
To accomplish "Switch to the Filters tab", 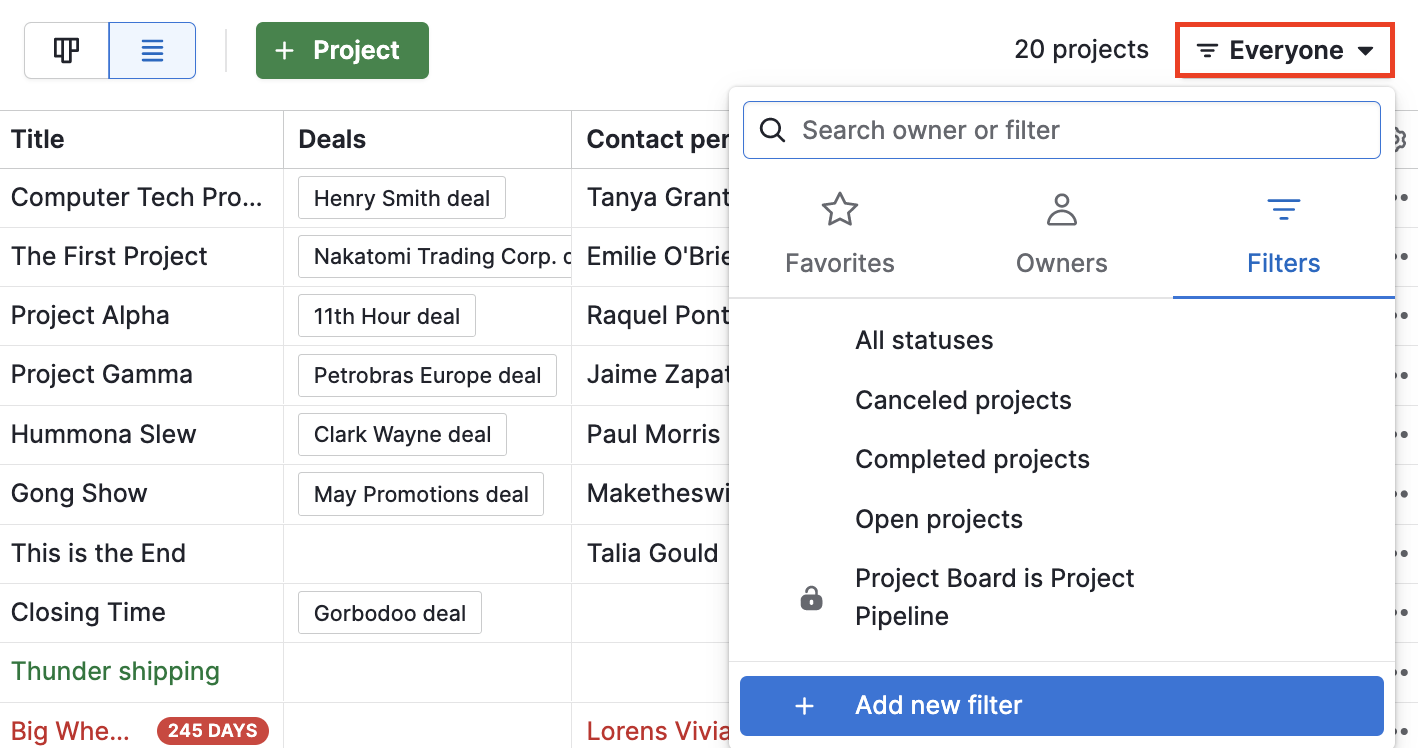I will 1283,263.
